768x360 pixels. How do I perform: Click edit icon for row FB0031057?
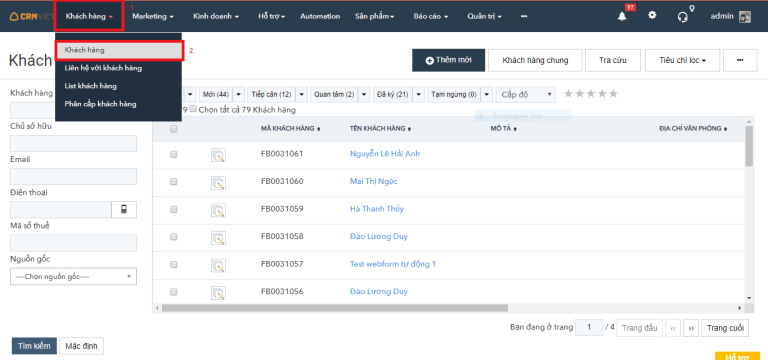[218, 265]
